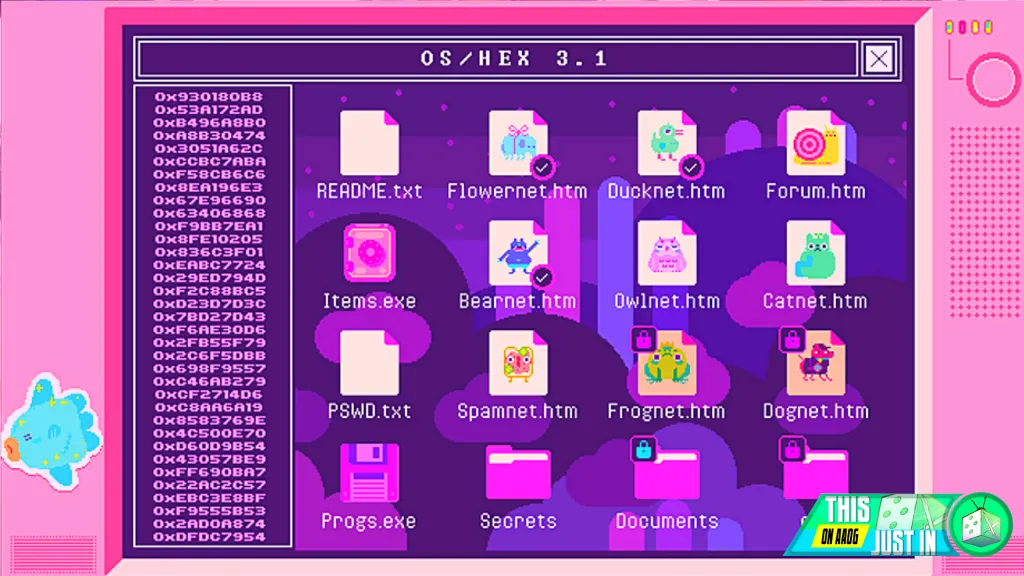Select hex line 0xD60D9B54
This screenshot has width=1024, height=576.
(x=209, y=446)
